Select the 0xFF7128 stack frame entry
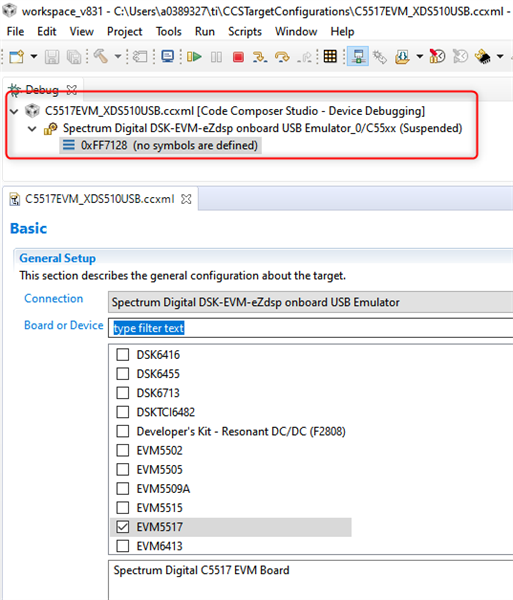The height and width of the screenshot is (600, 513). pos(161,145)
